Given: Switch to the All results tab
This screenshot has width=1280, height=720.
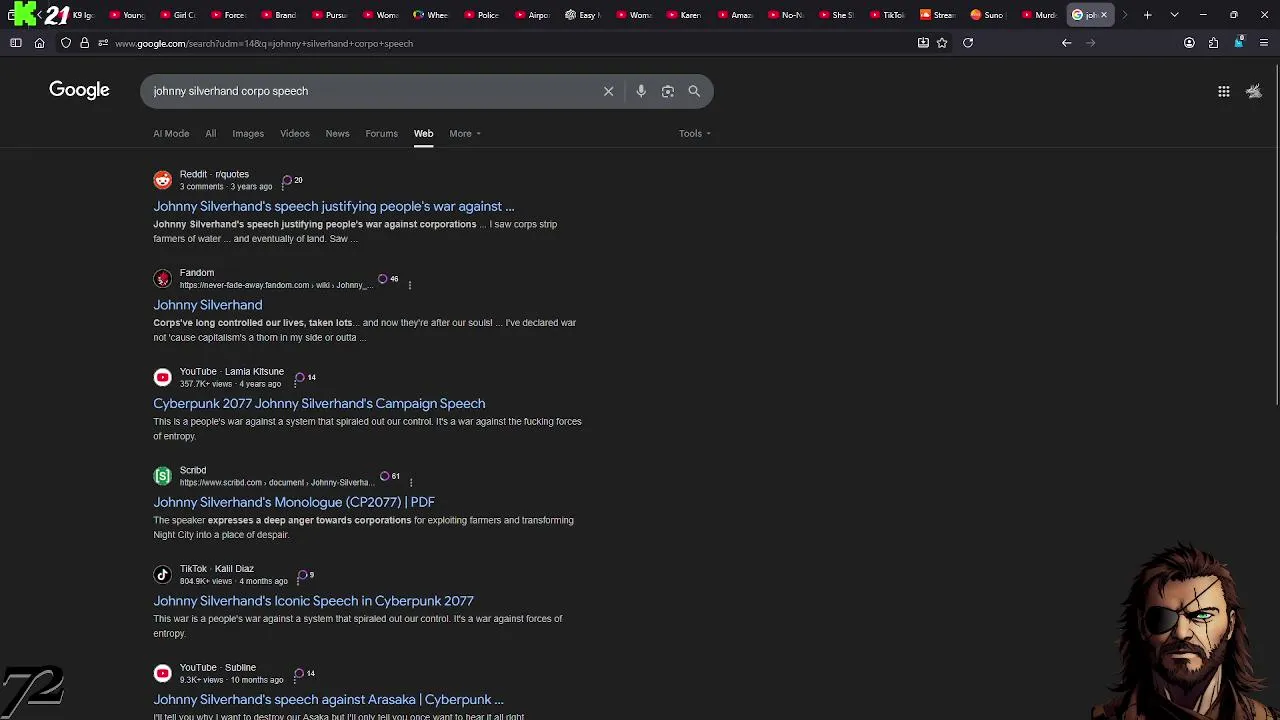Looking at the screenshot, I should coord(210,133).
